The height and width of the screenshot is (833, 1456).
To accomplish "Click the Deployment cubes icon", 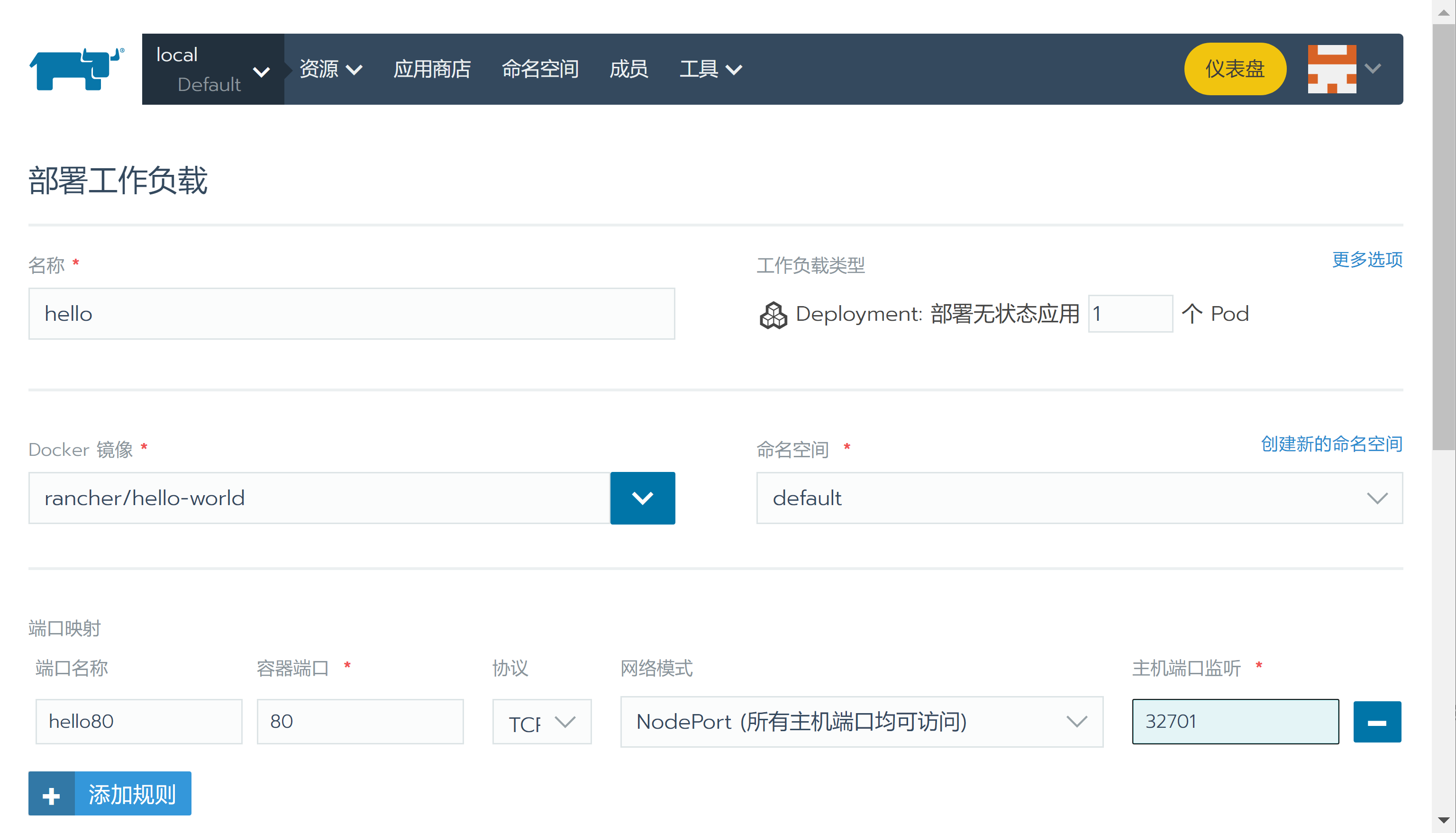I will click(773, 315).
